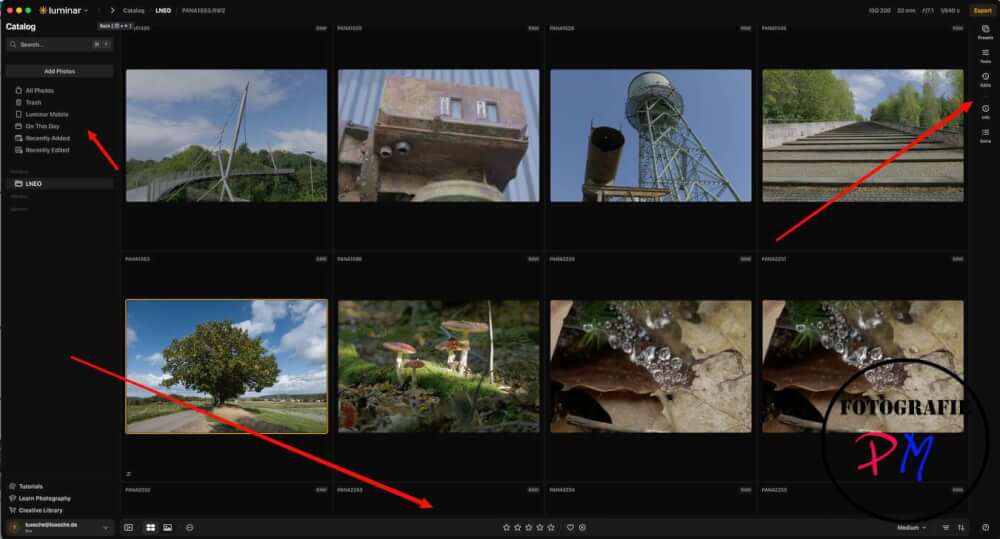The height and width of the screenshot is (539, 1000).
Task: Click Catalog in the breadcrumb
Action: point(133,11)
